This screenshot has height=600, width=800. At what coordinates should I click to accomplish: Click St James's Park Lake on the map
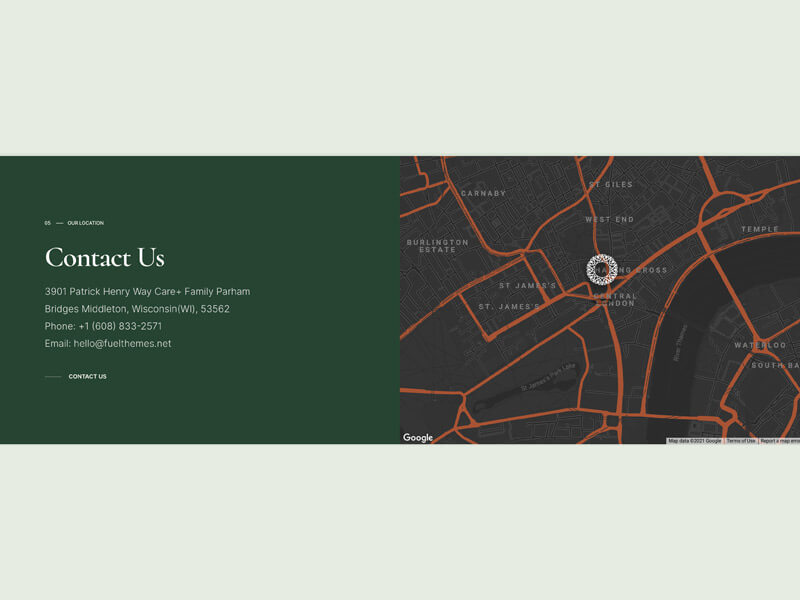click(x=546, y=378)
